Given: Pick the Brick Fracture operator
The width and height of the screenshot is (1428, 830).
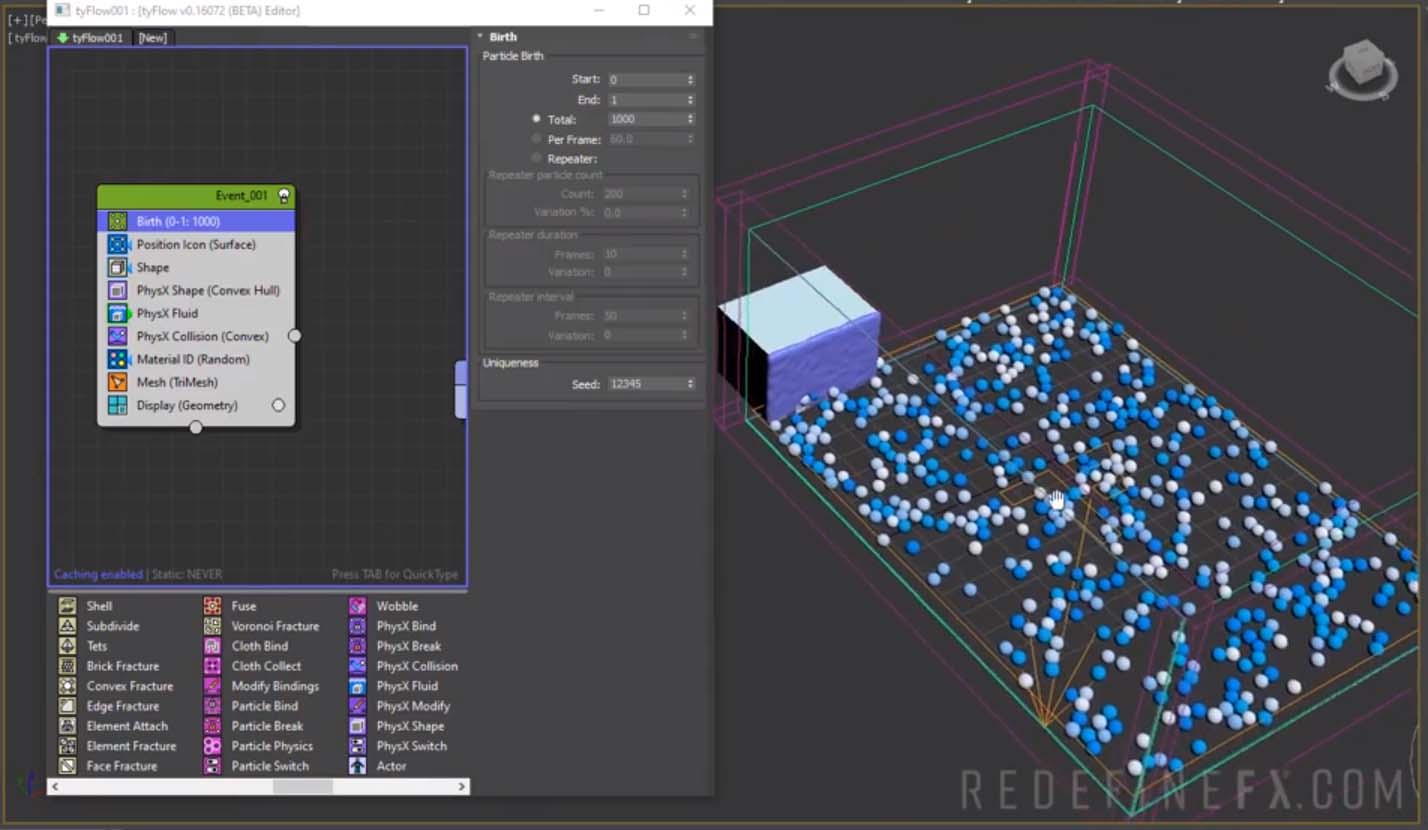Looking at the screenshot, I should tap(108, 666).
